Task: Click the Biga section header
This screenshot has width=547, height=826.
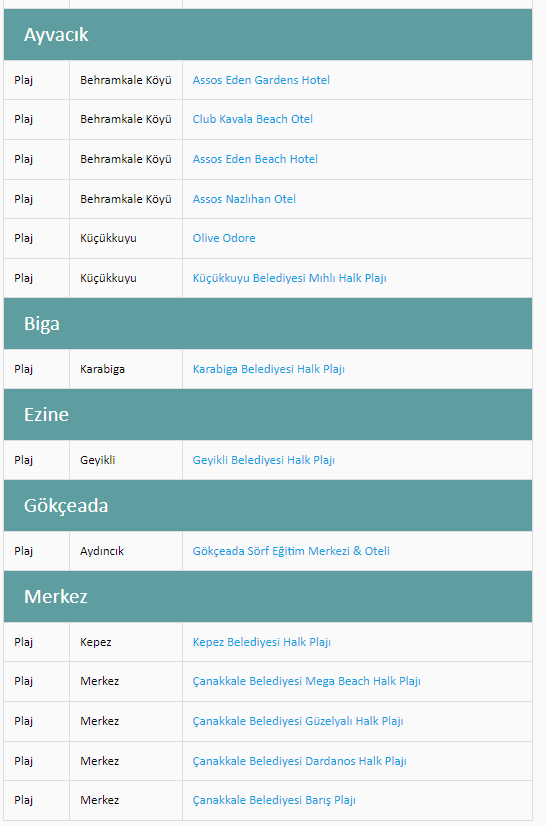Action: 268,323
